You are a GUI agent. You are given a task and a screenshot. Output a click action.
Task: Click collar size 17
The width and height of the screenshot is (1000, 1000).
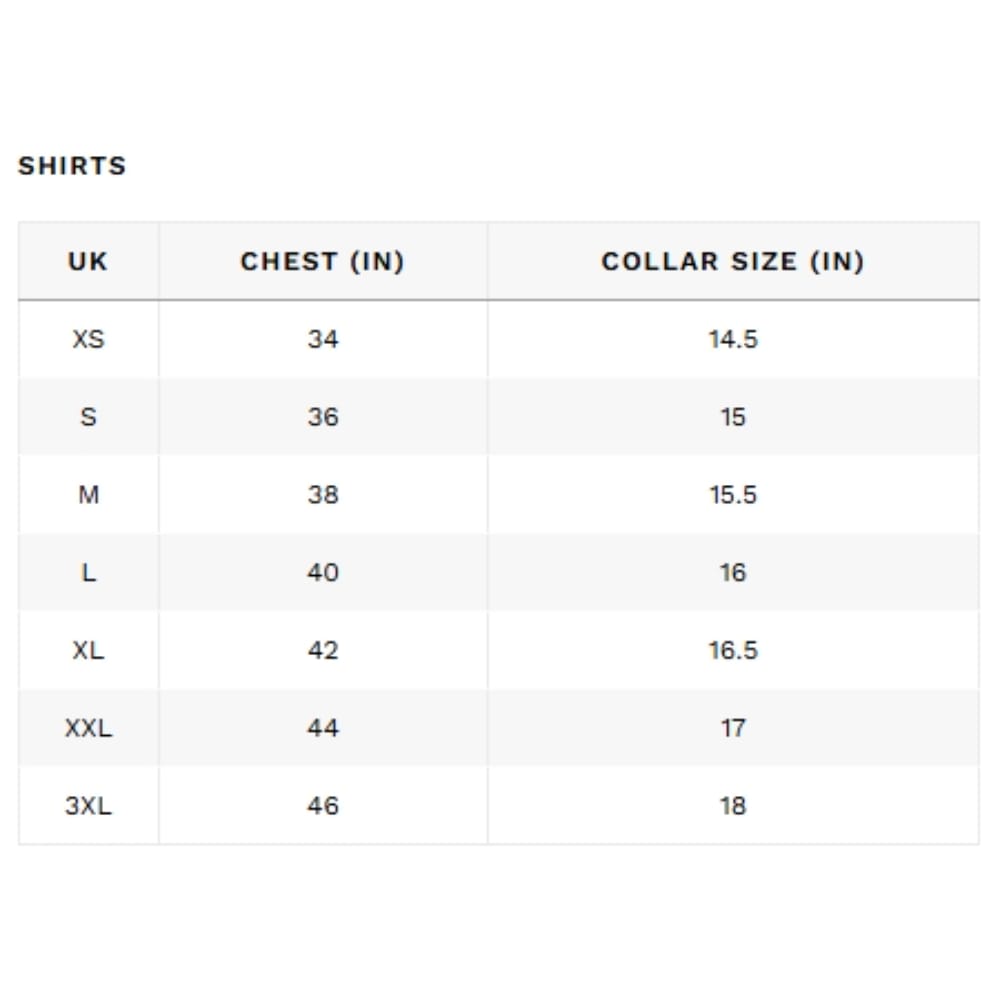[733, 728]
